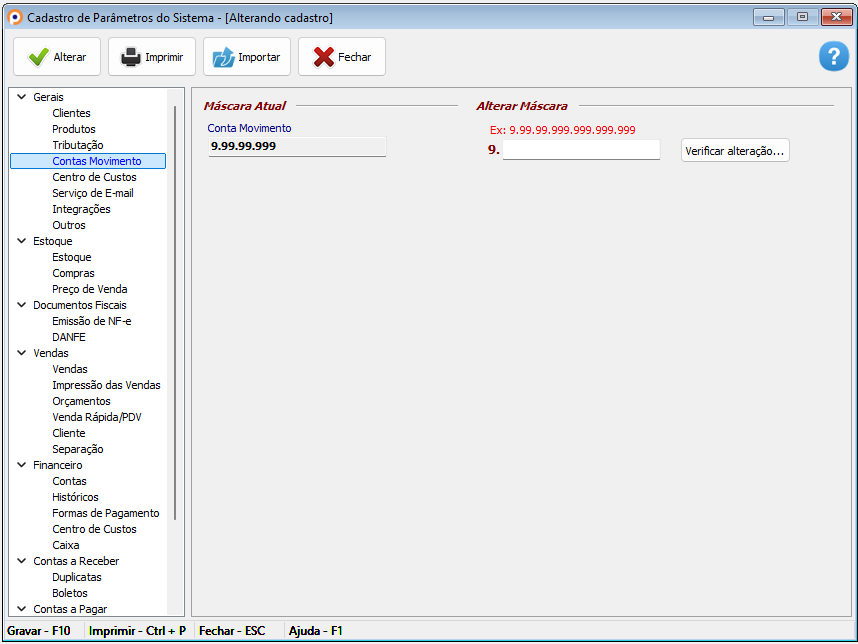Collapse the Documentos Fiscais group

coord(22,305)
